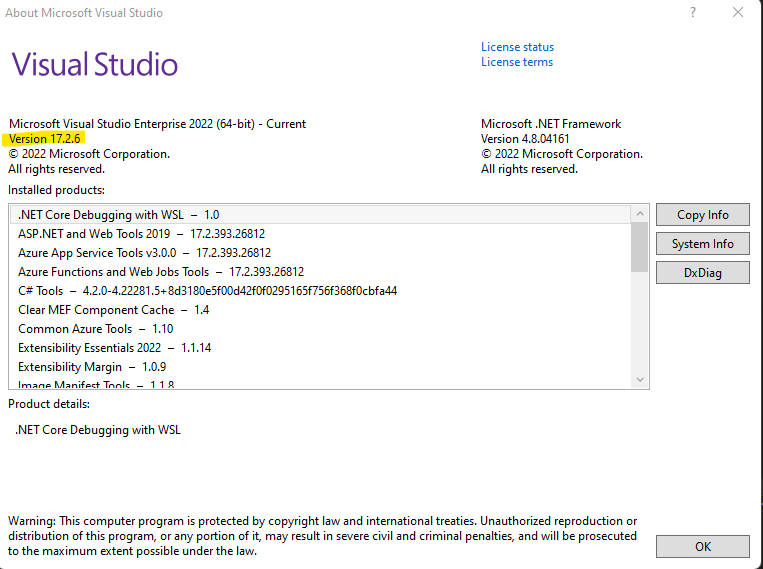Select Extensibility Margin row
Screen dimensions: 763x569
click(320, 367)
